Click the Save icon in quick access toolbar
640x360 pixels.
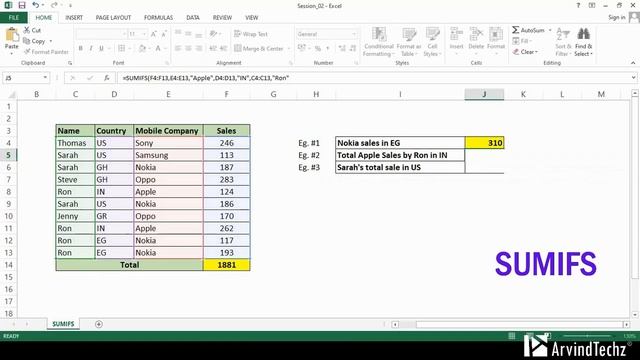point(22,5)
